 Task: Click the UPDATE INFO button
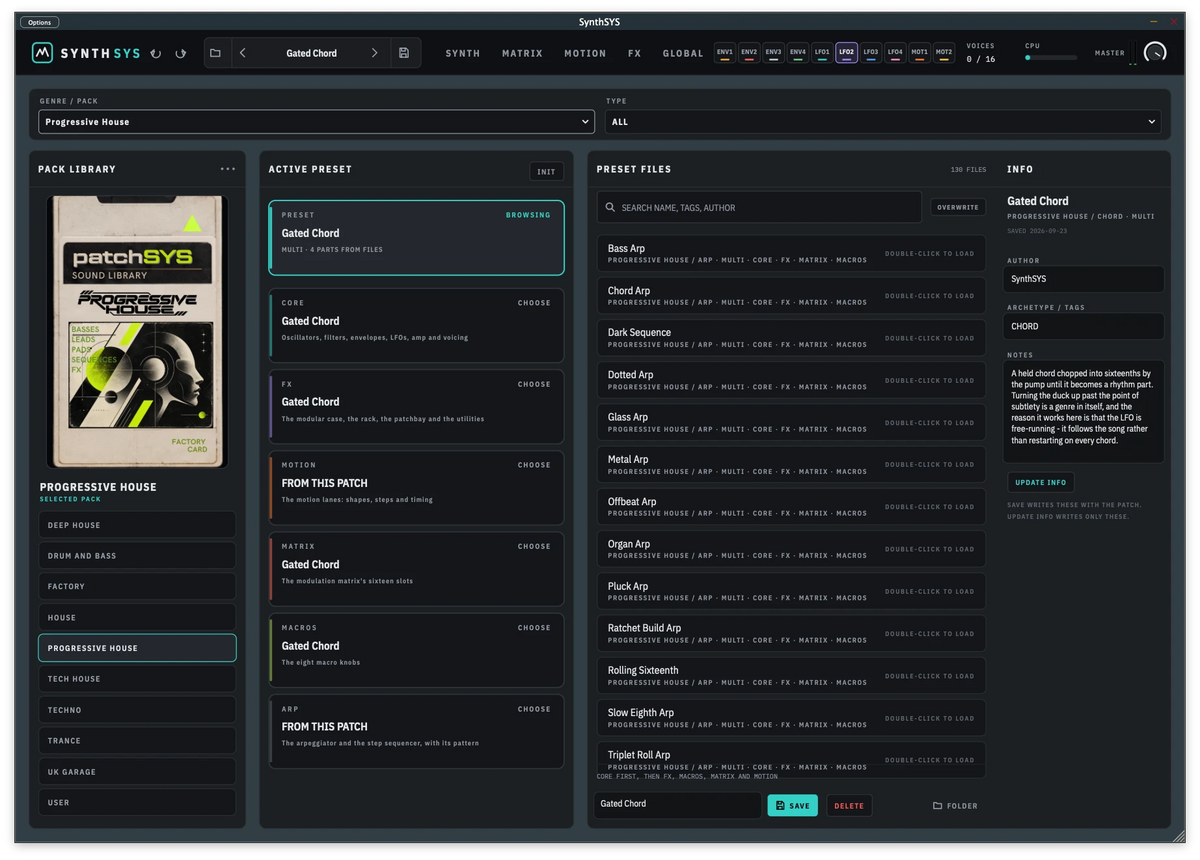(x=1041, y=482)
